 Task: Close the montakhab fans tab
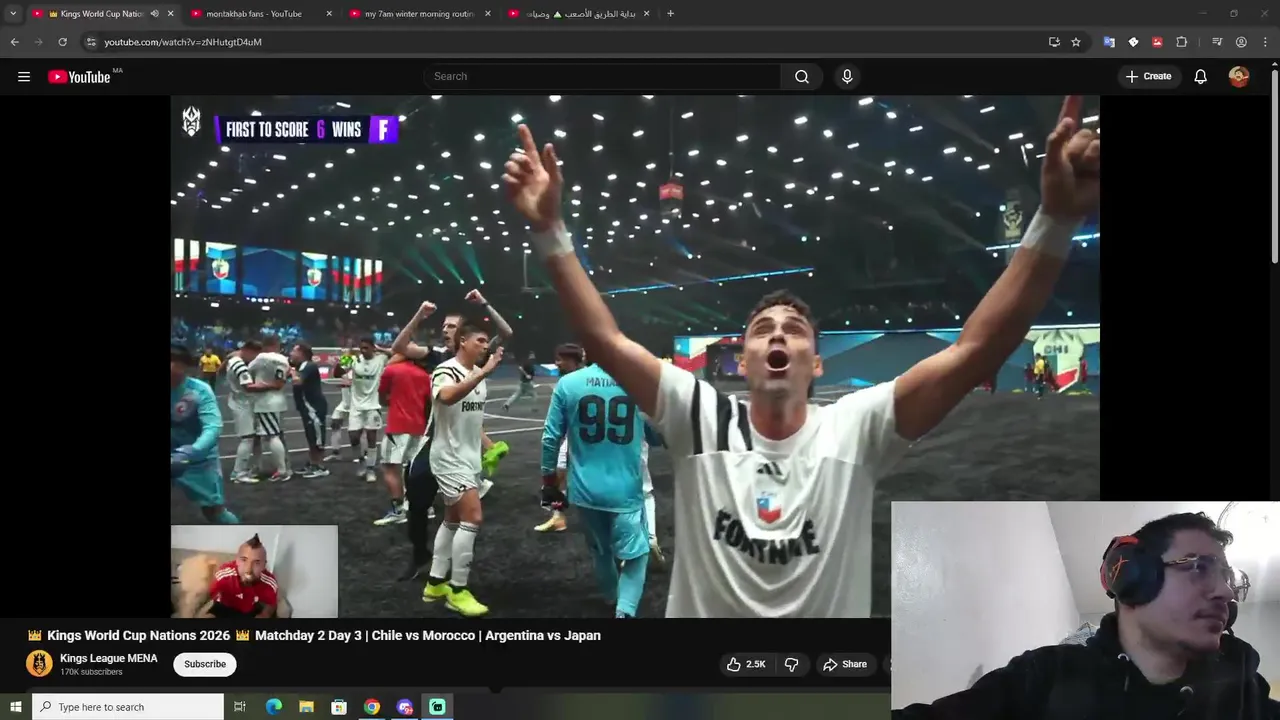click(x=329, y=14)
